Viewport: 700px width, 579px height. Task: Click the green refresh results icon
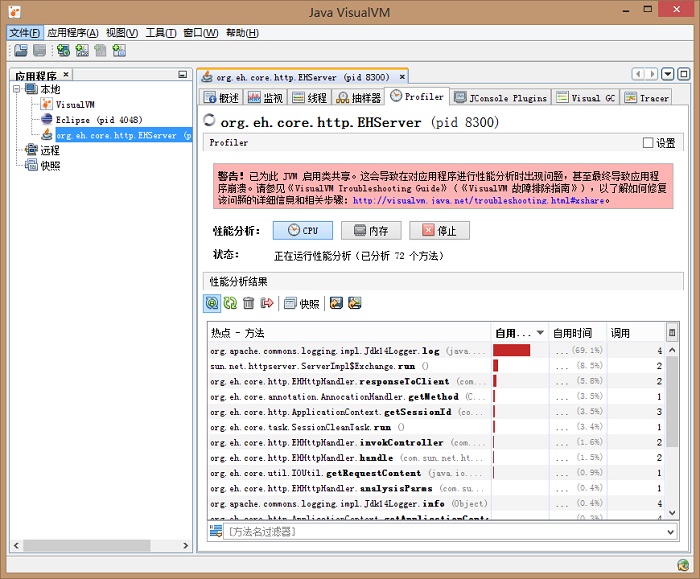(230, 303)
